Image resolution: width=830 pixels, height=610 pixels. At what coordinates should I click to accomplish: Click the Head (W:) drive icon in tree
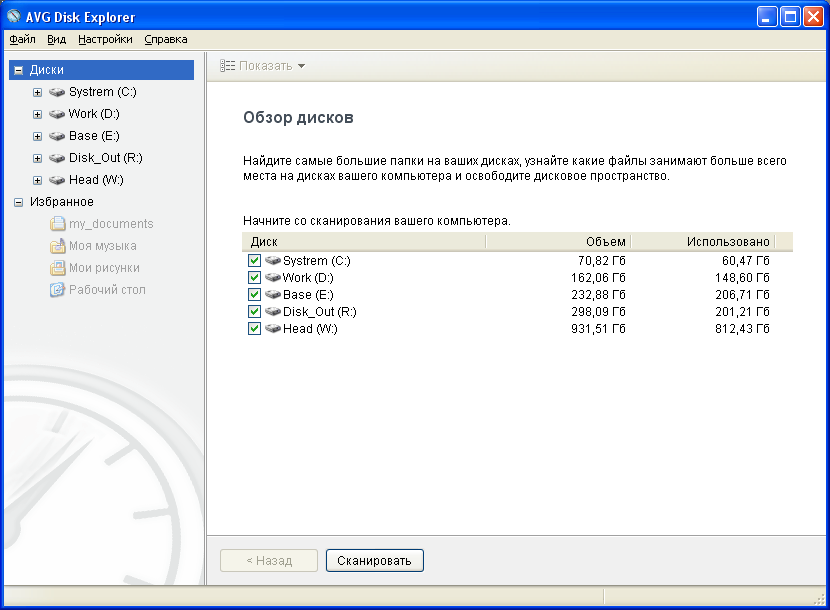57,180
